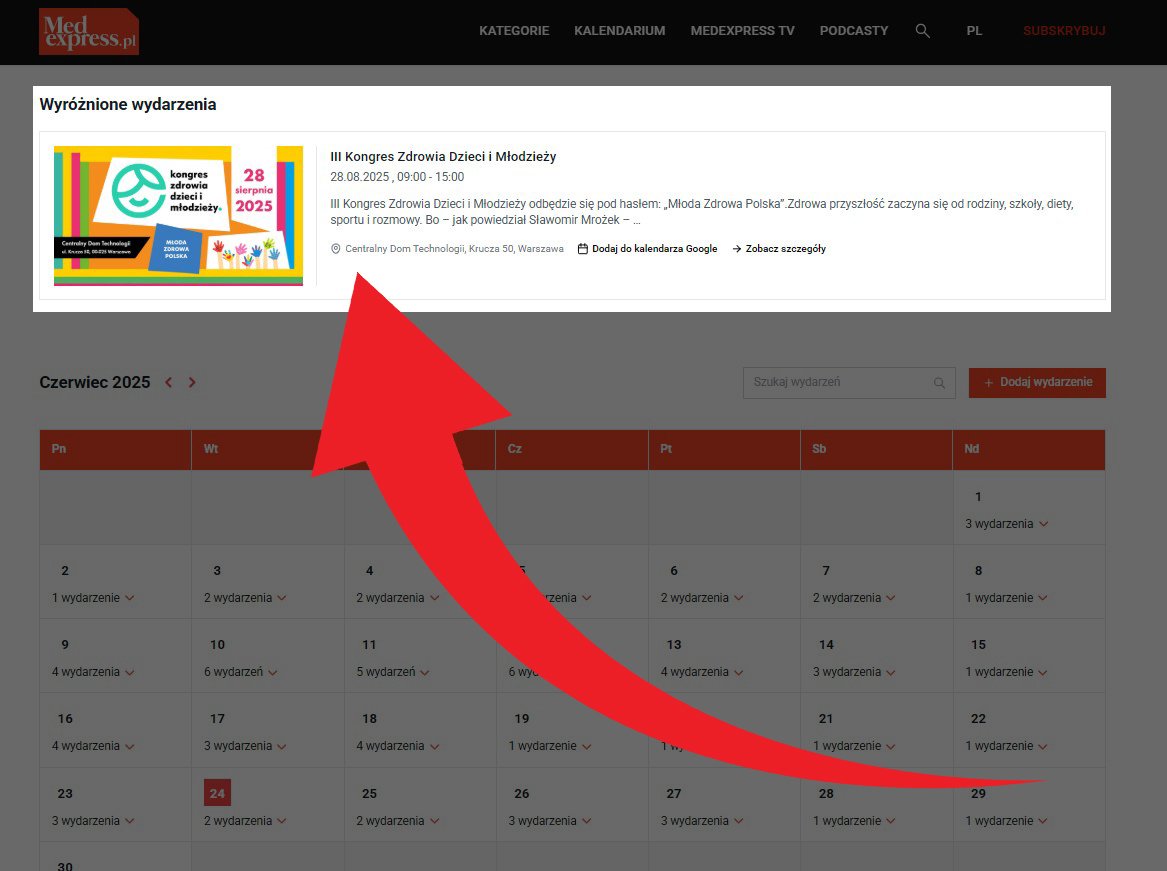Screen dimensions: 1167x871
Task: Go to the previous month with the left chevron
Action: pos(169,382)
